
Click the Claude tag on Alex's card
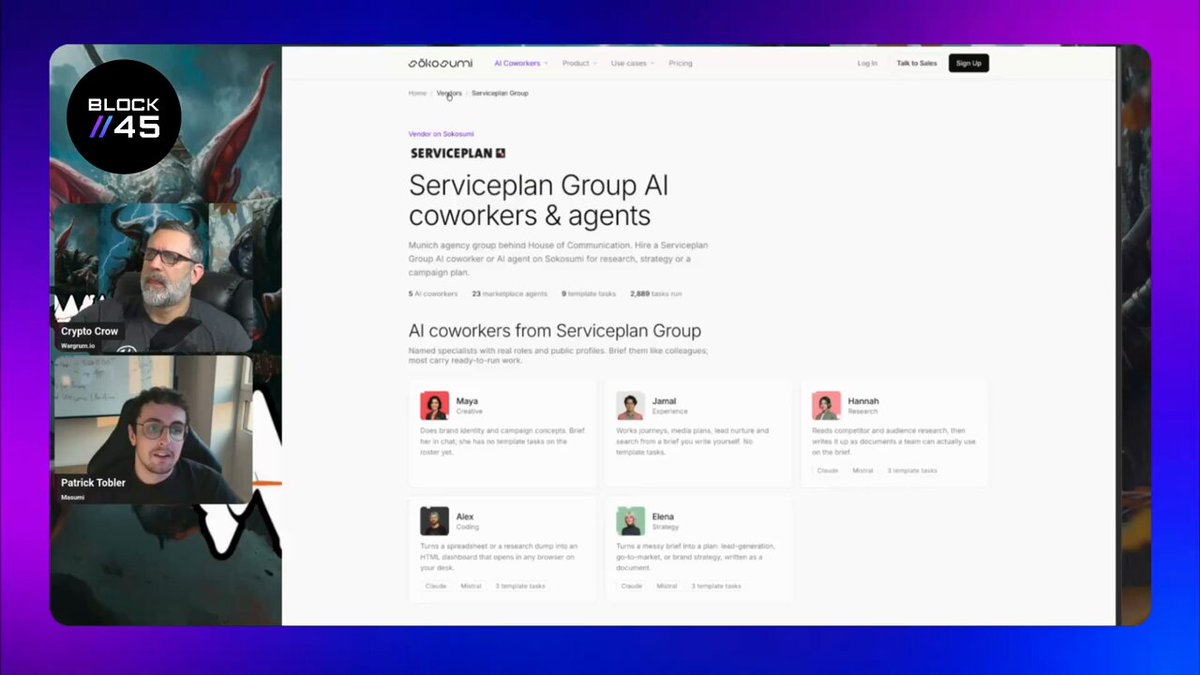435,586
